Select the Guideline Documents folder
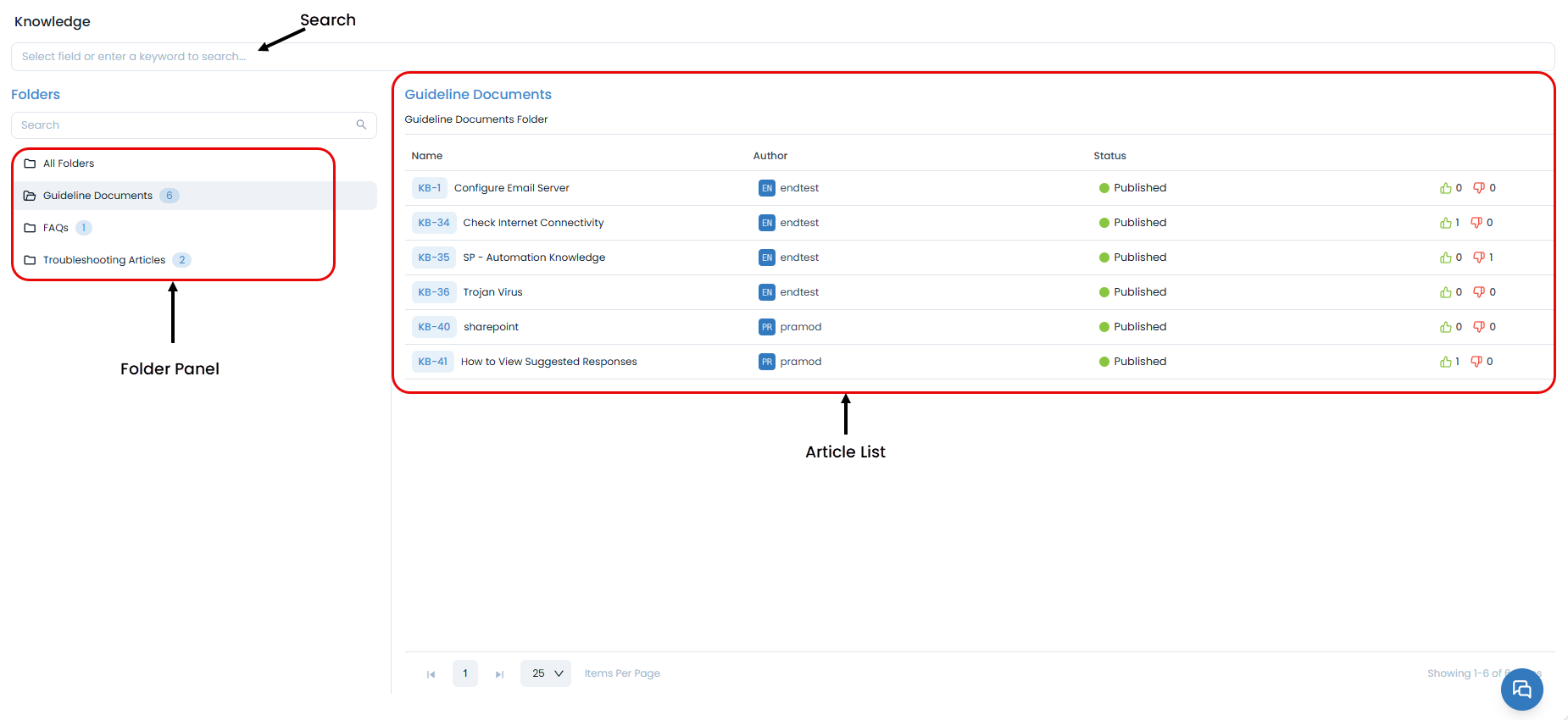The height and width of the screenshot is (720, 1568). [x=97, y=196]
